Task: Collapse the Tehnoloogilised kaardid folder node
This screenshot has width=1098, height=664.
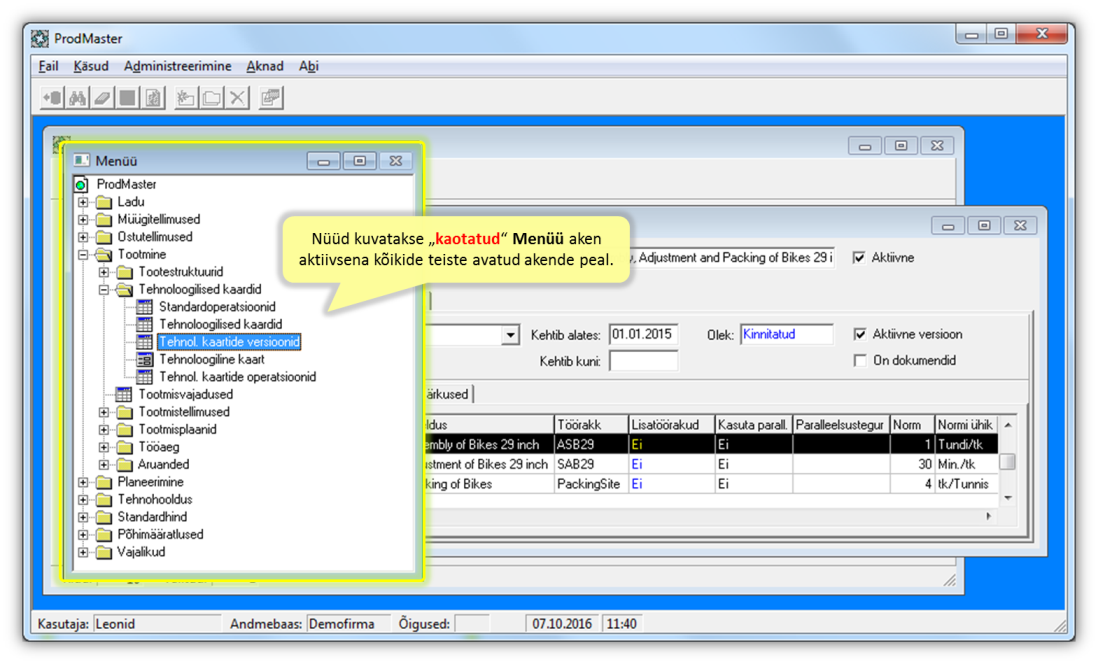Action: pos(104,289)
